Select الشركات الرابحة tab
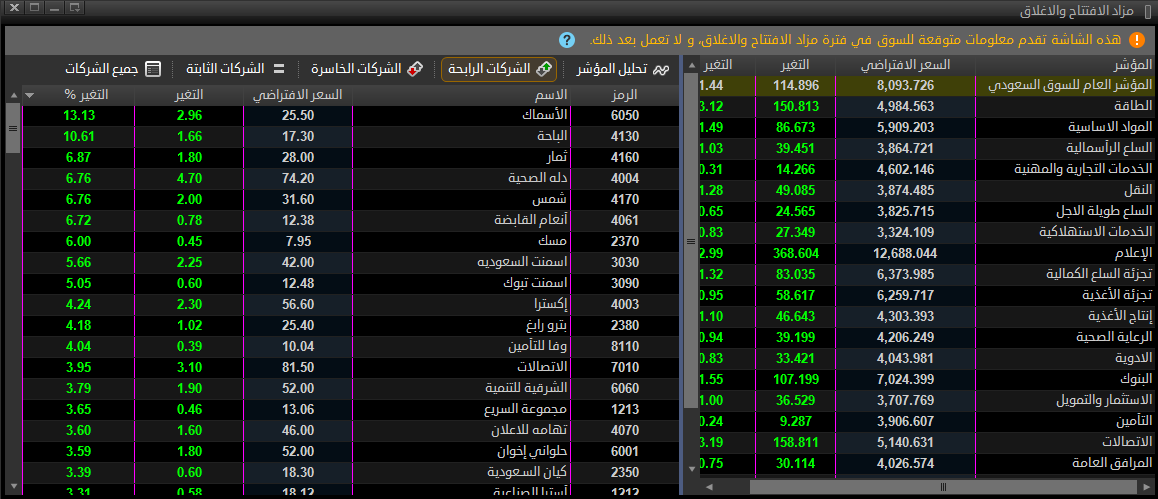 499,69
